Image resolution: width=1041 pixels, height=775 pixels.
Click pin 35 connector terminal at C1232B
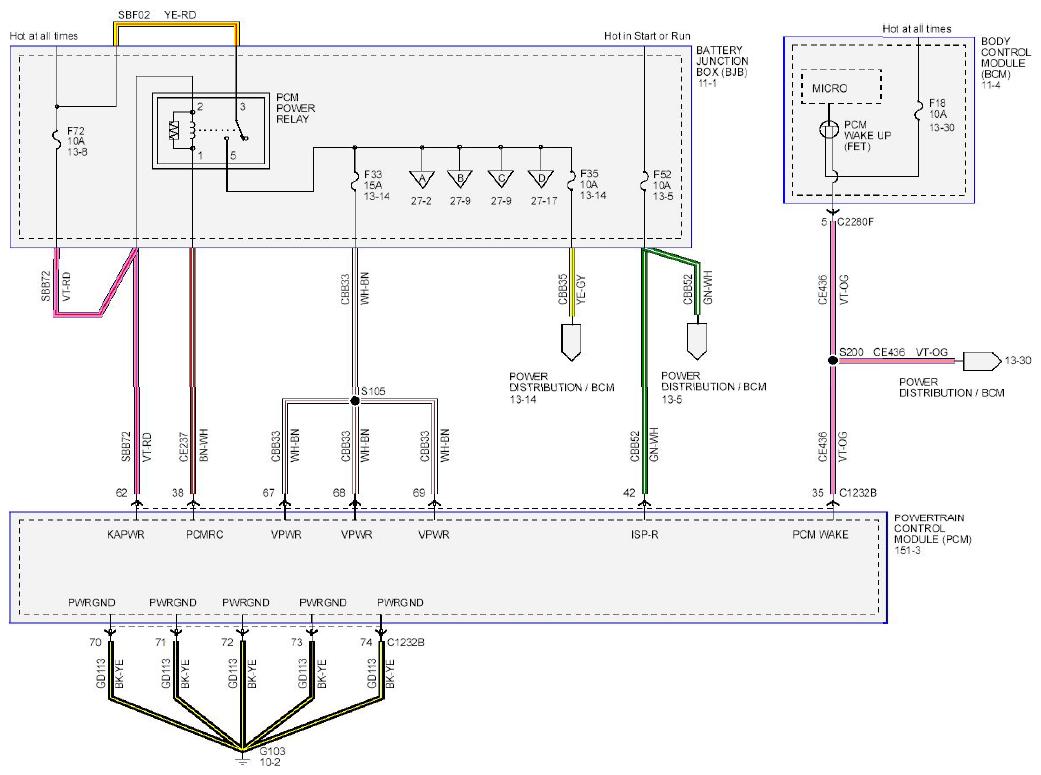point(833,503)
